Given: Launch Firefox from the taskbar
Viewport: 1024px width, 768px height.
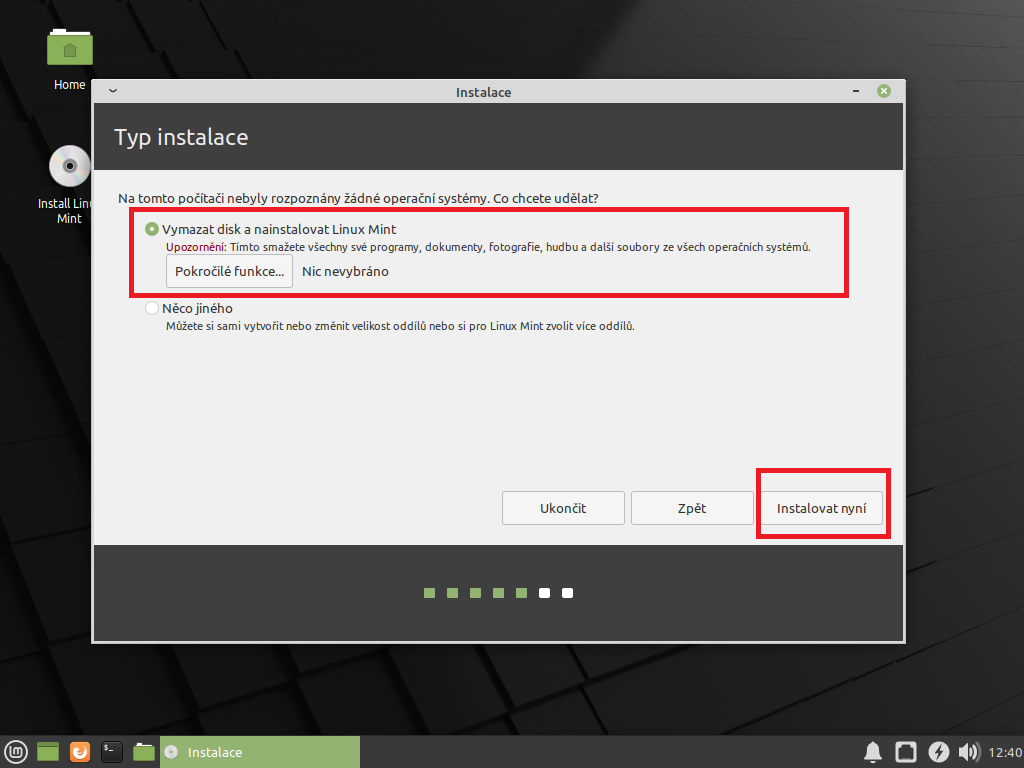Looking at the screenshot, I should [80, 752].
